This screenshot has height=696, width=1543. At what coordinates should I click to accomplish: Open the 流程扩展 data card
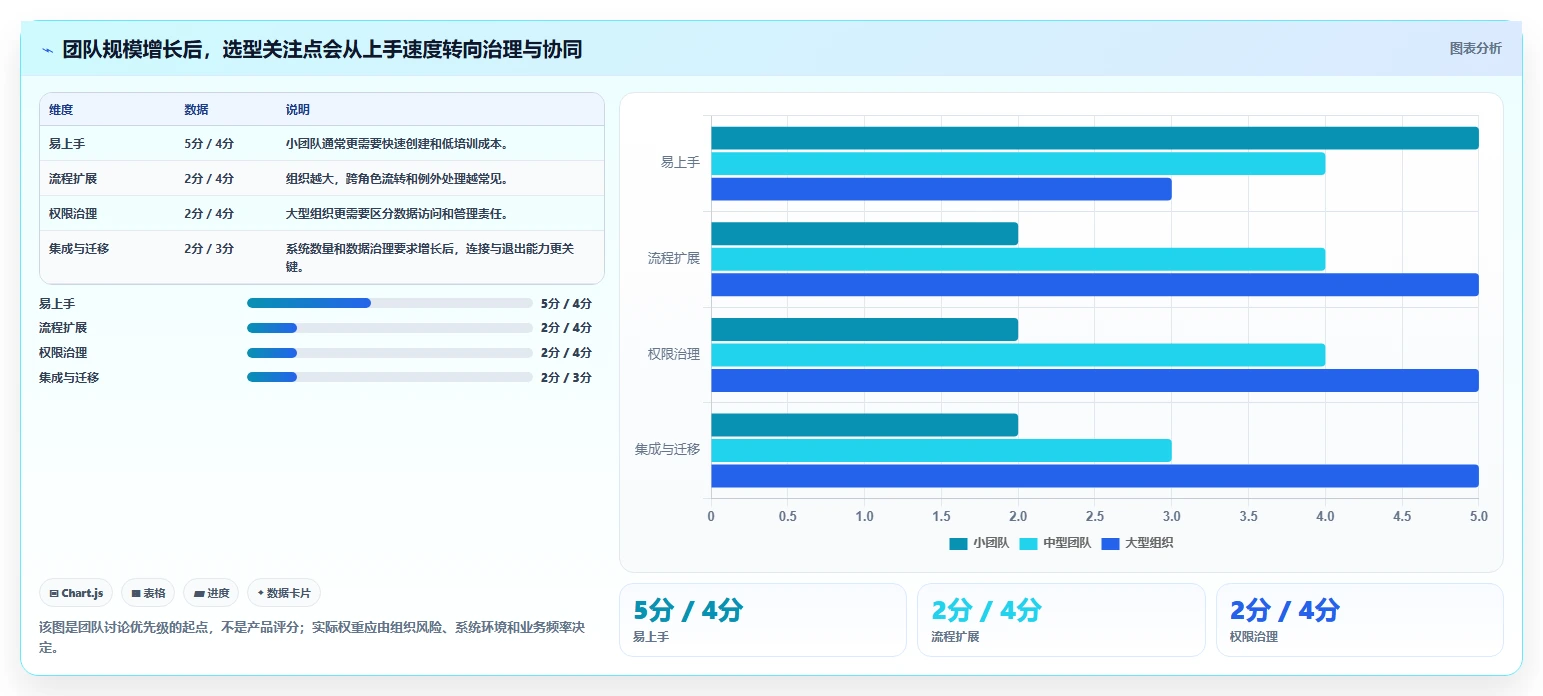pyautogui.click(x=1061, y=620)
